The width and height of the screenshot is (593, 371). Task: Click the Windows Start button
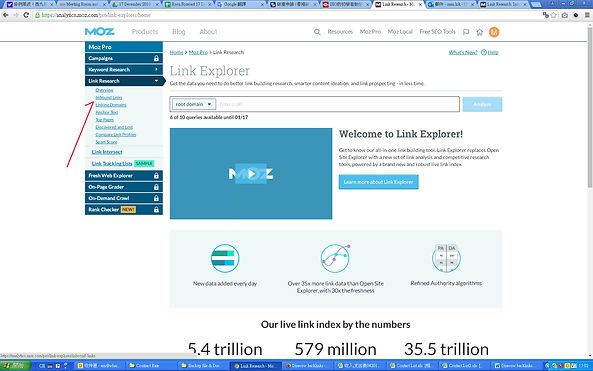pyautogui.click(x=16, y=366)
